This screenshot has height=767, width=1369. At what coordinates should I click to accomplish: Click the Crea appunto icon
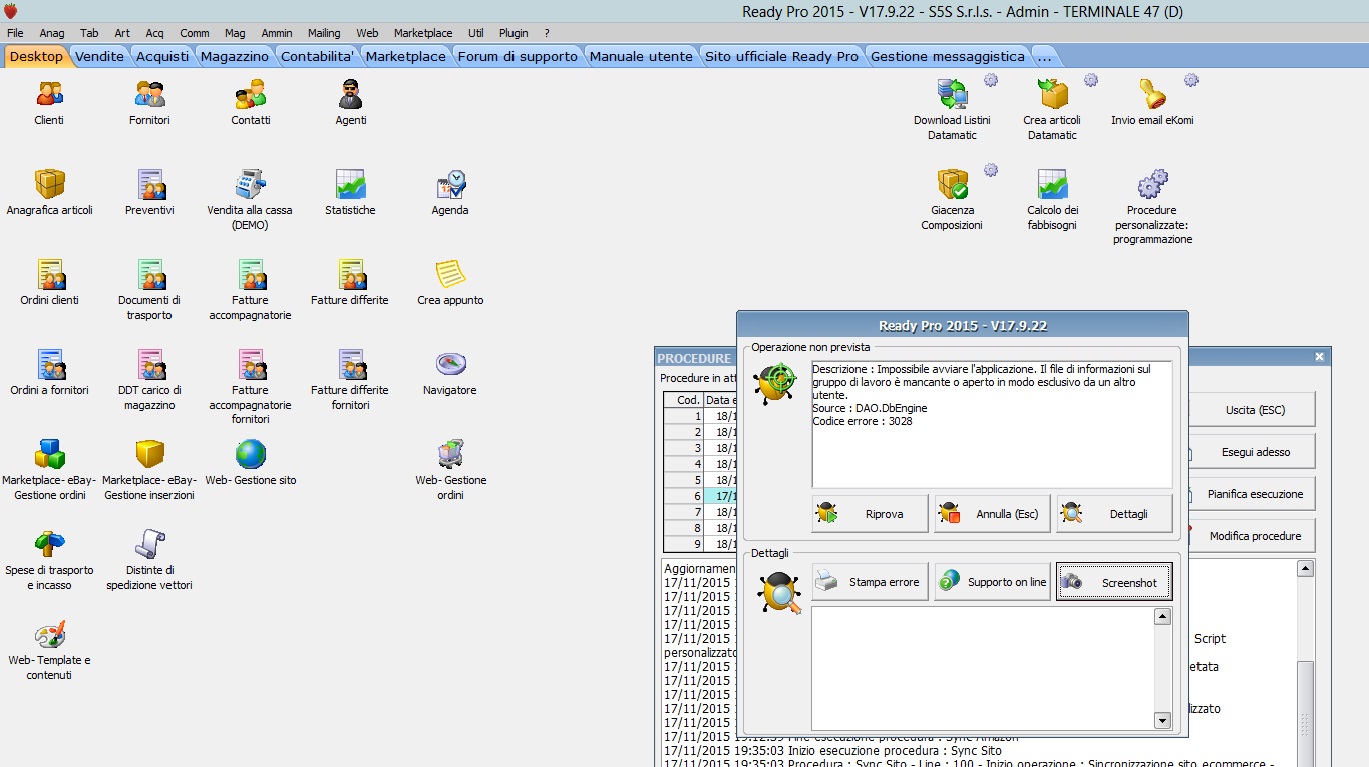click(x=450, y=275)
